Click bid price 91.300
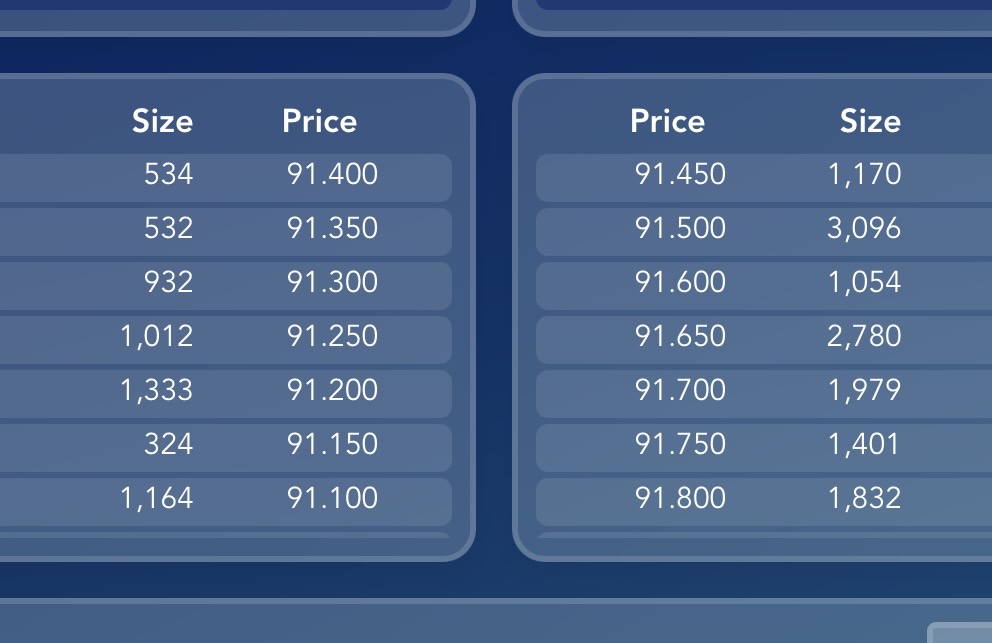Viewport: 992px width, 643px height. 332,282
